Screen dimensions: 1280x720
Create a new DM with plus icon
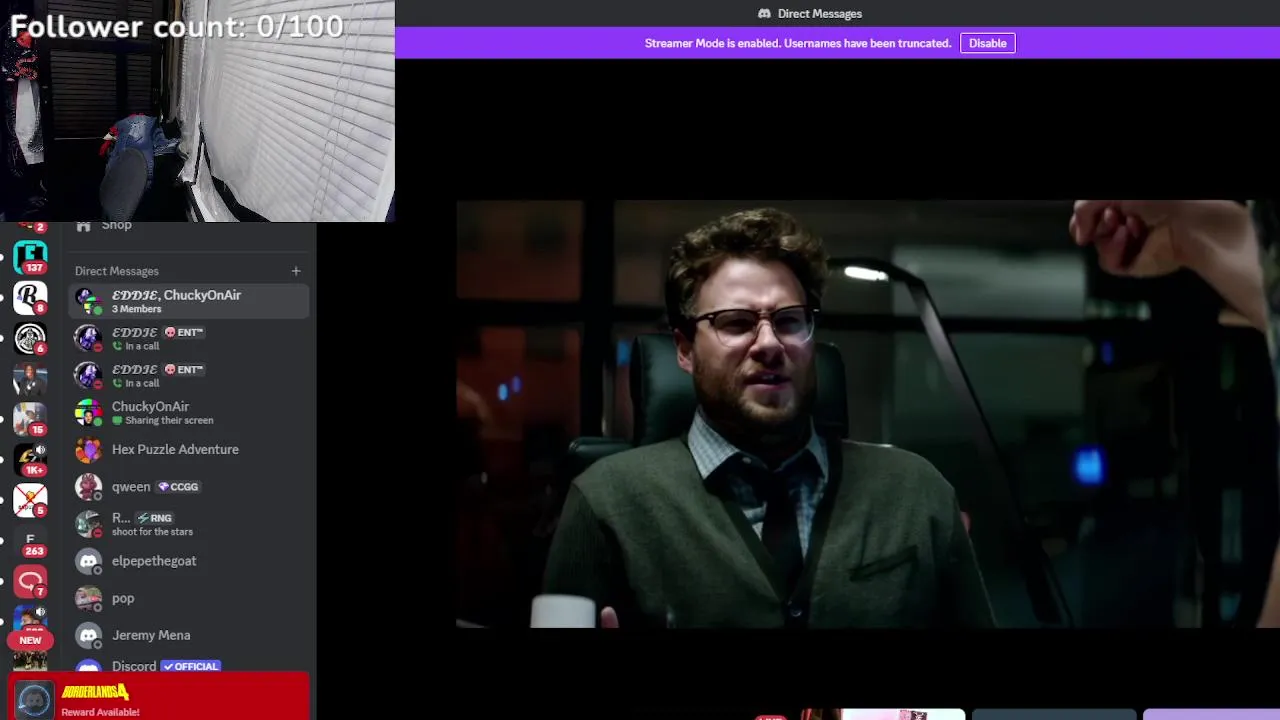296,271
